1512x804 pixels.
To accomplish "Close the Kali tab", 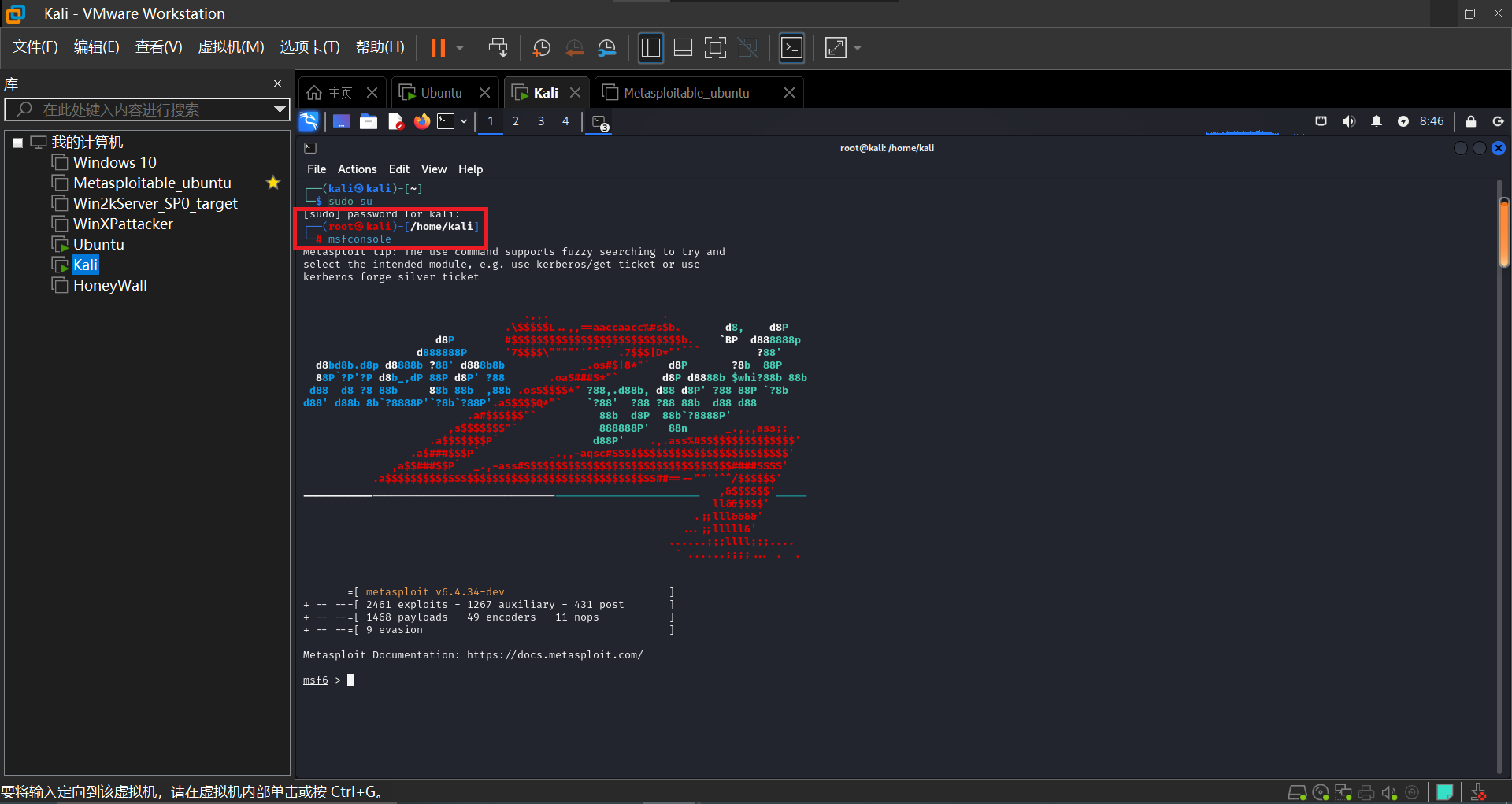I will coord(576,93).
